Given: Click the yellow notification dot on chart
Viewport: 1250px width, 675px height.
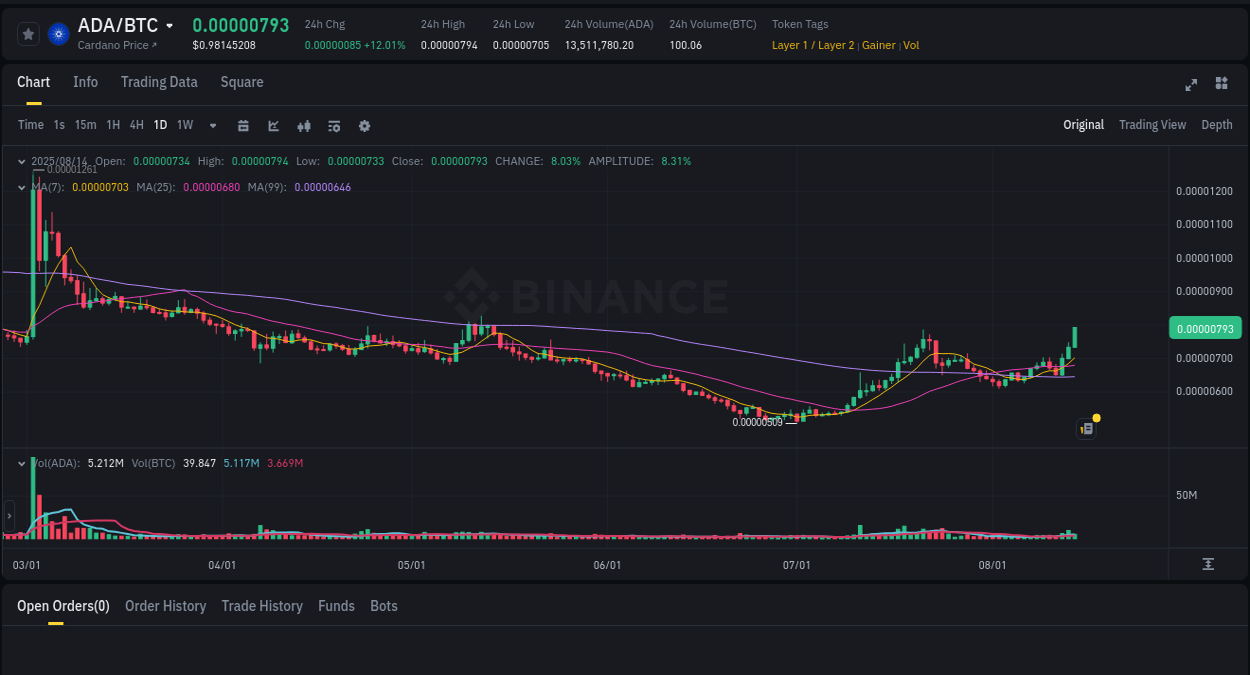Looking at the screenshot, I should 1097,417.
